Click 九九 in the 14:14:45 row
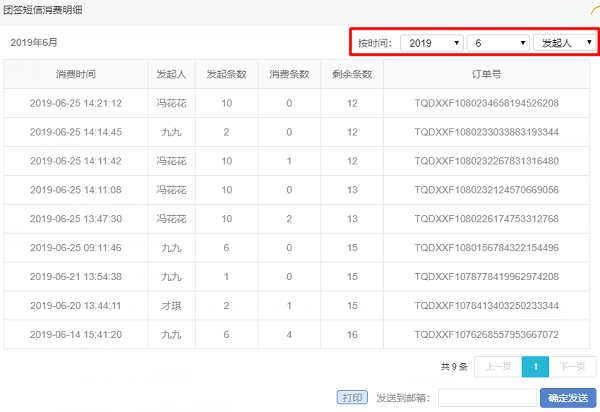Image resolution: width=600 pixels, height=412 pixels. tap(171, 132)
